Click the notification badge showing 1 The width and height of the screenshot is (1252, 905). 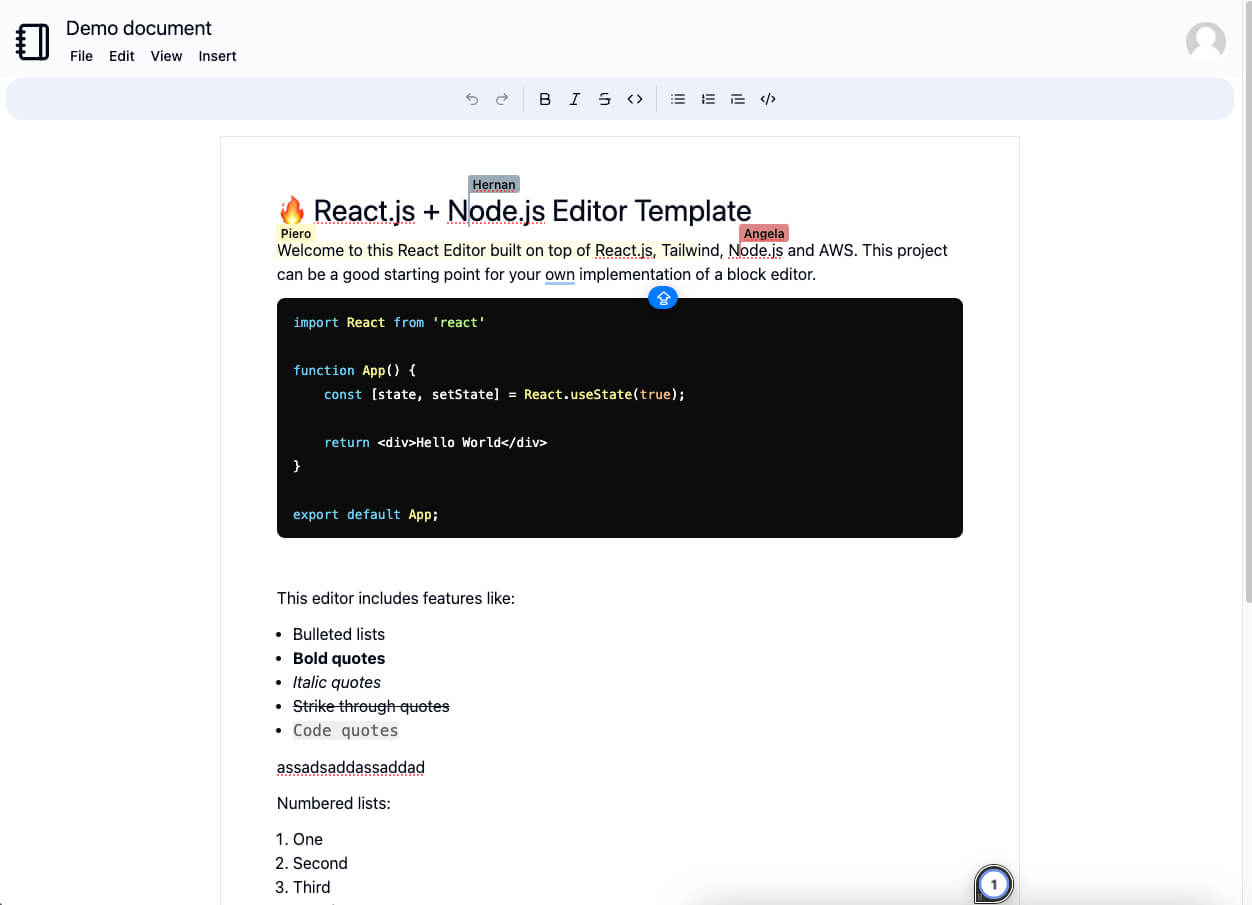994,884
